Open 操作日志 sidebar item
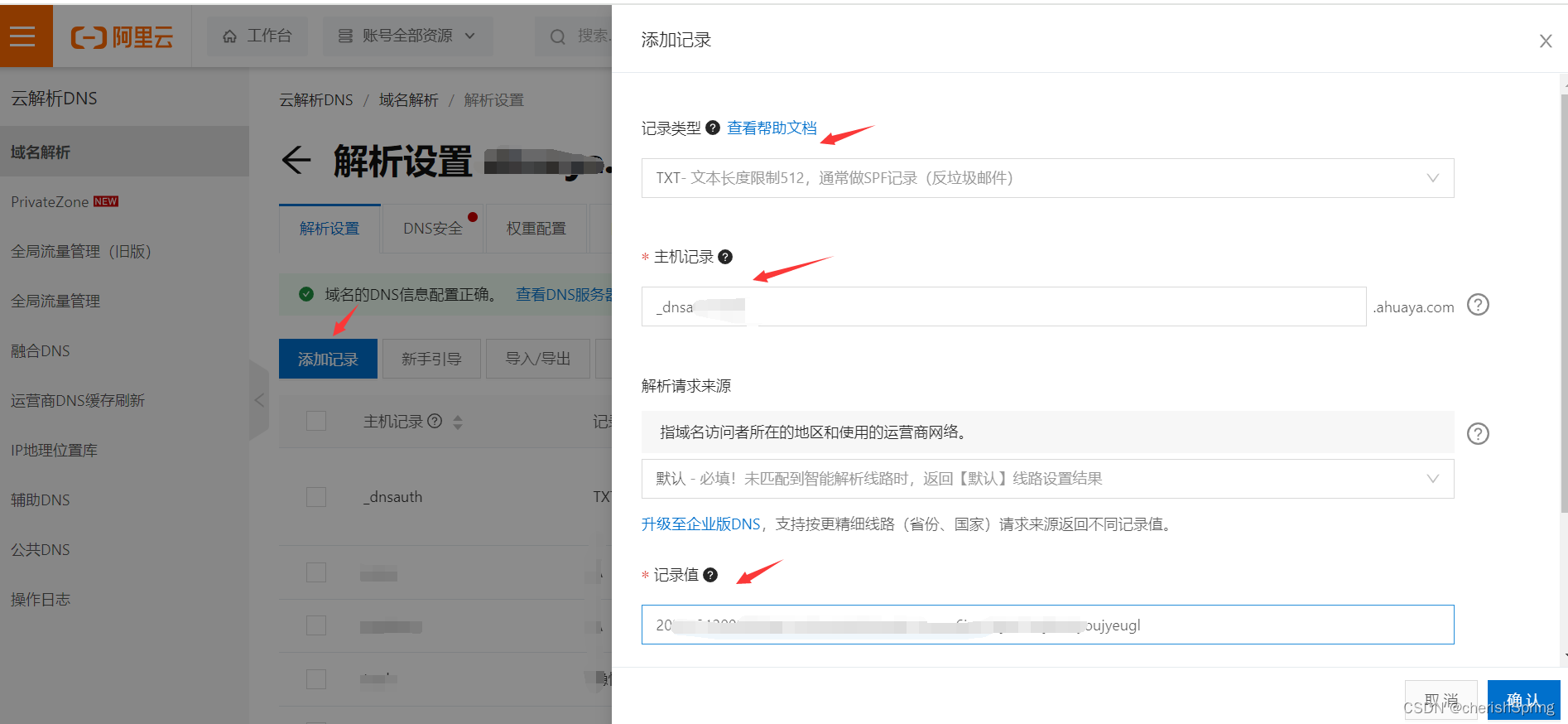This screenshot has height=724, width=1568. tap(124, 599)
